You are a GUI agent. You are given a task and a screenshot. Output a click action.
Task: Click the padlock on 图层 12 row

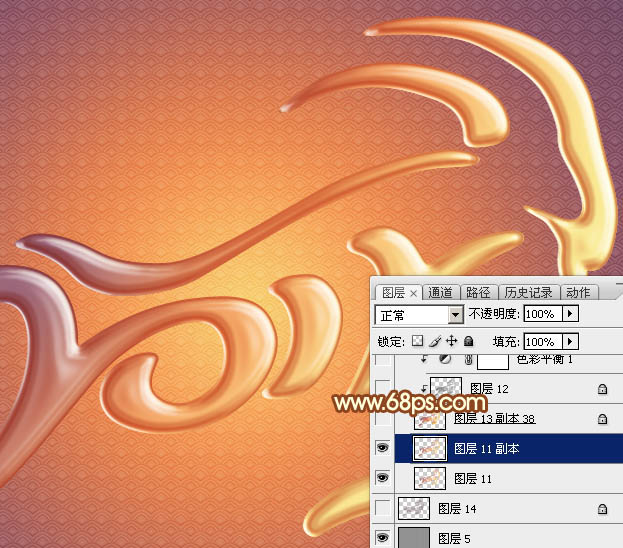(602, 389)
